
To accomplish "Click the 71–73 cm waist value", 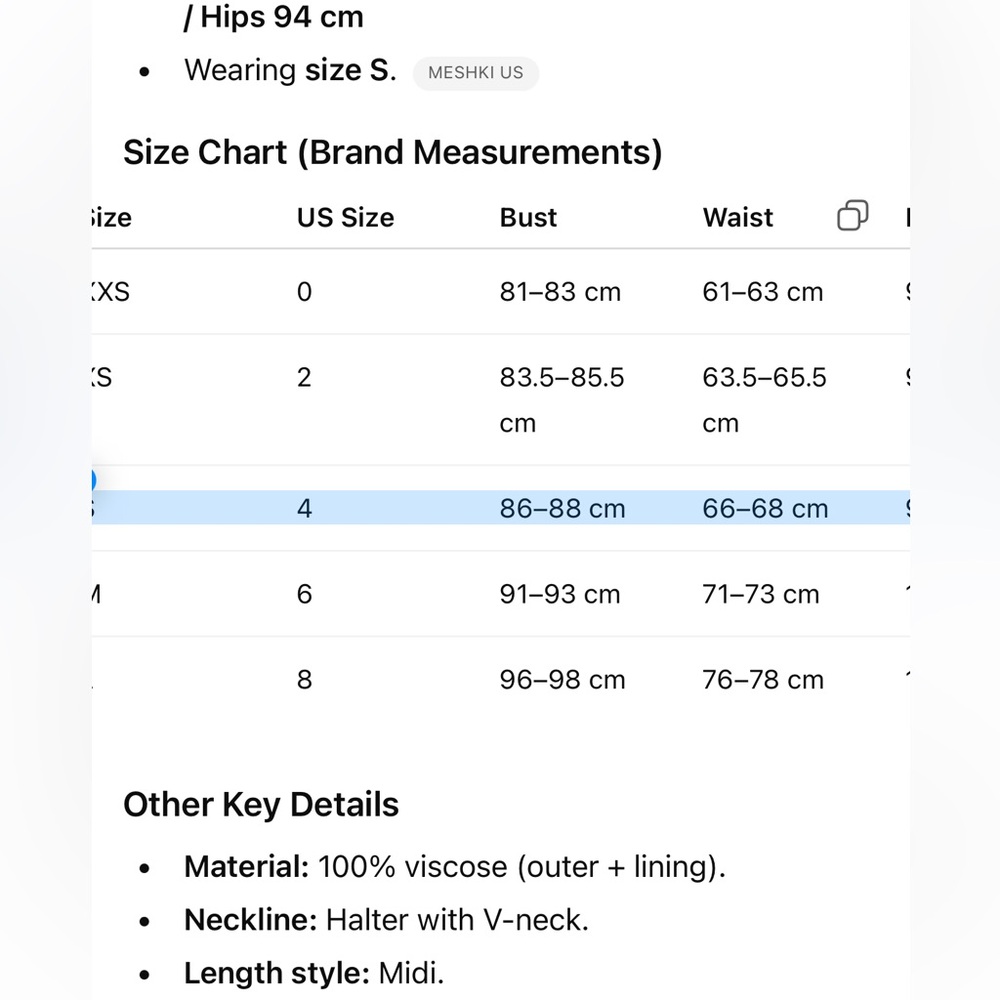I will coord(761,594).
